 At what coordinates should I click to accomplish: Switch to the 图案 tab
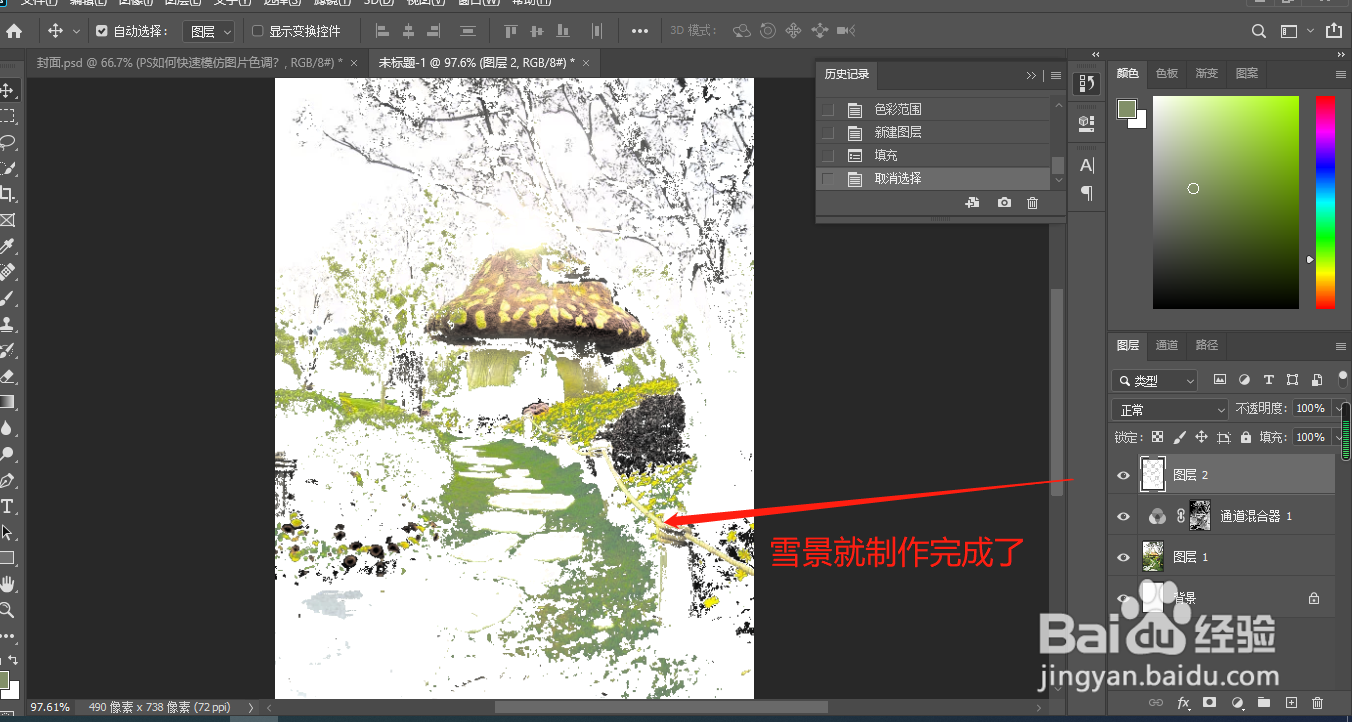(1247, 73)
